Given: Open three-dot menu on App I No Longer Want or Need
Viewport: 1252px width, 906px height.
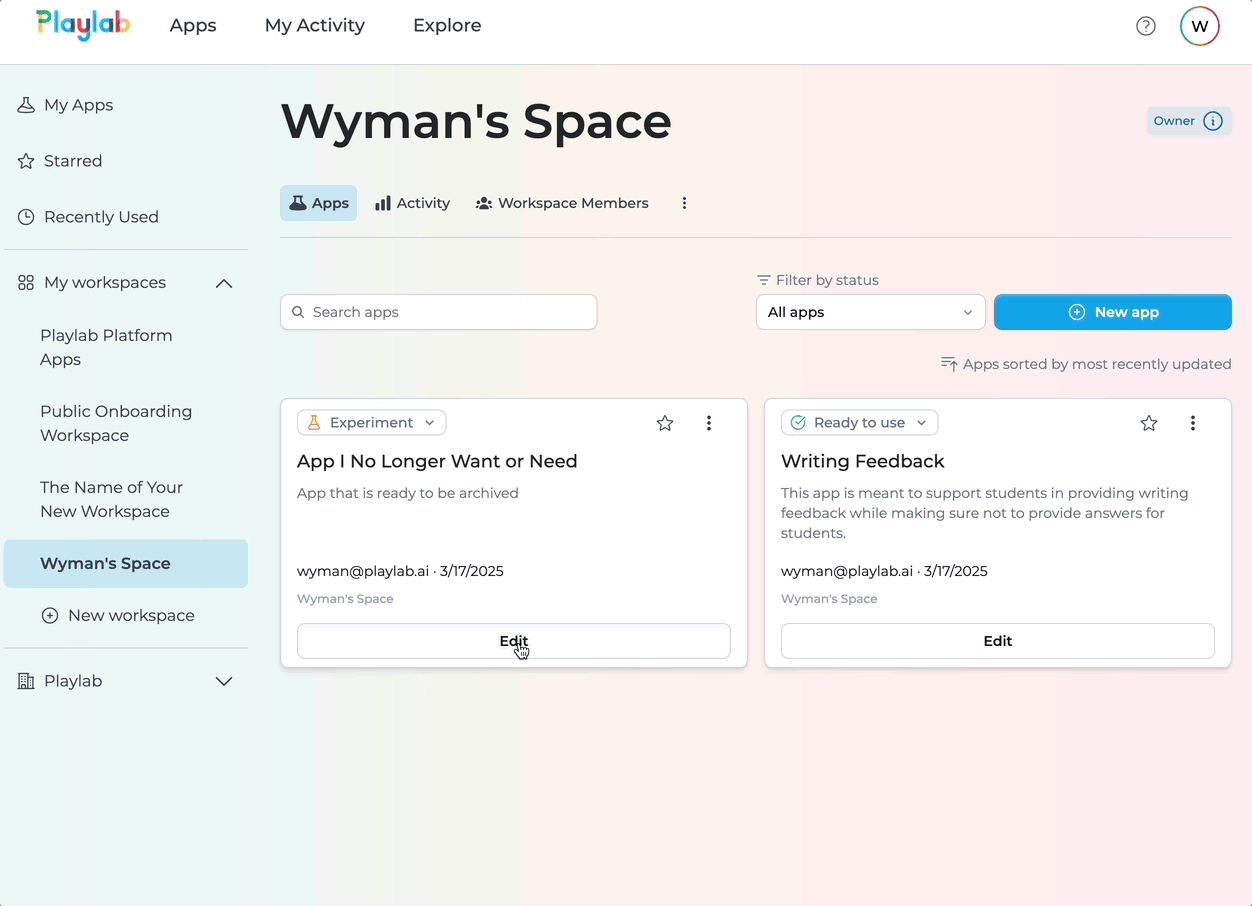Looking at the screenshot, I should (x=709, y=423).
